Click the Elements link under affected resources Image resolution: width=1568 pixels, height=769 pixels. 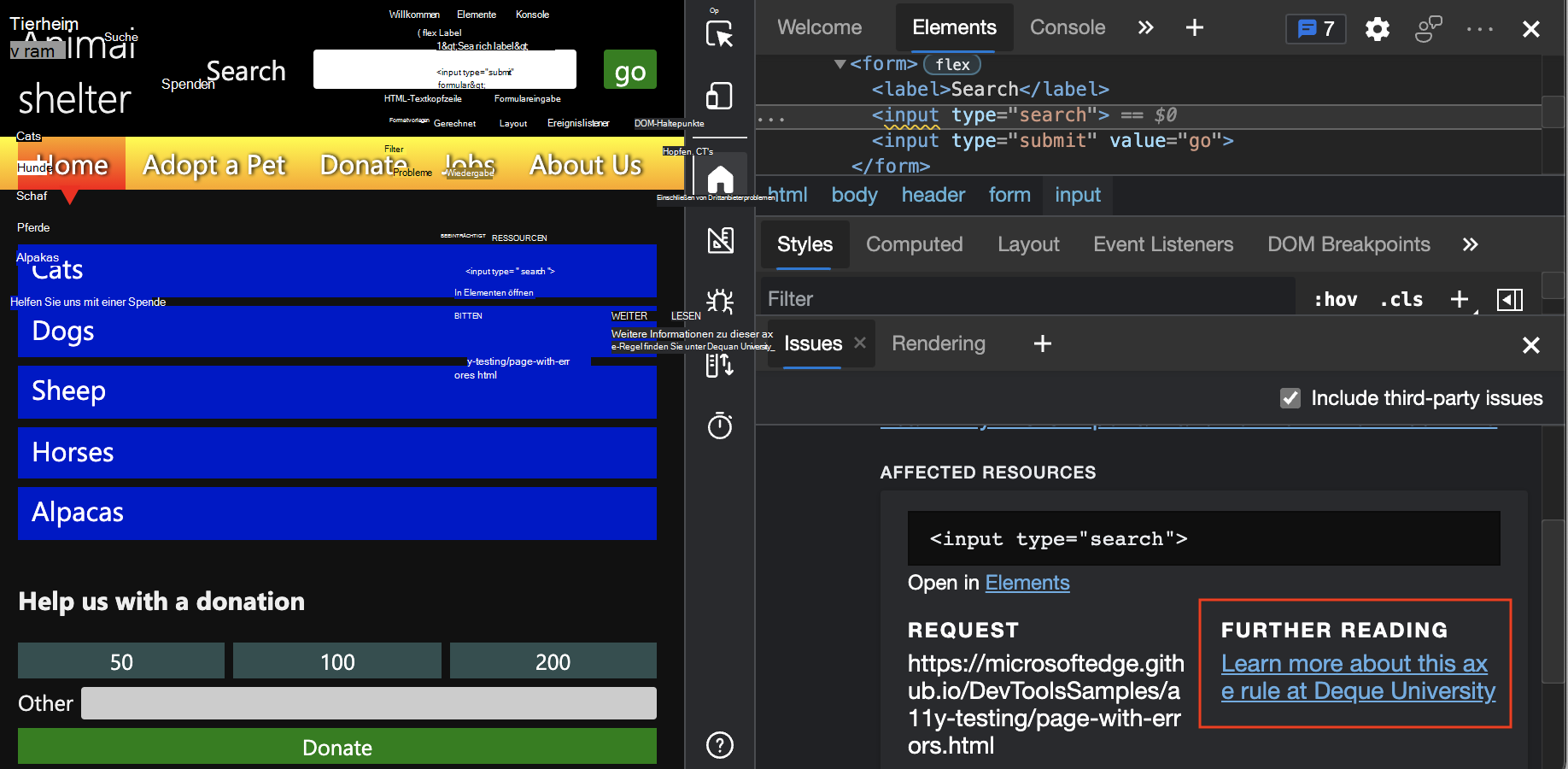tap(1027, 583)
